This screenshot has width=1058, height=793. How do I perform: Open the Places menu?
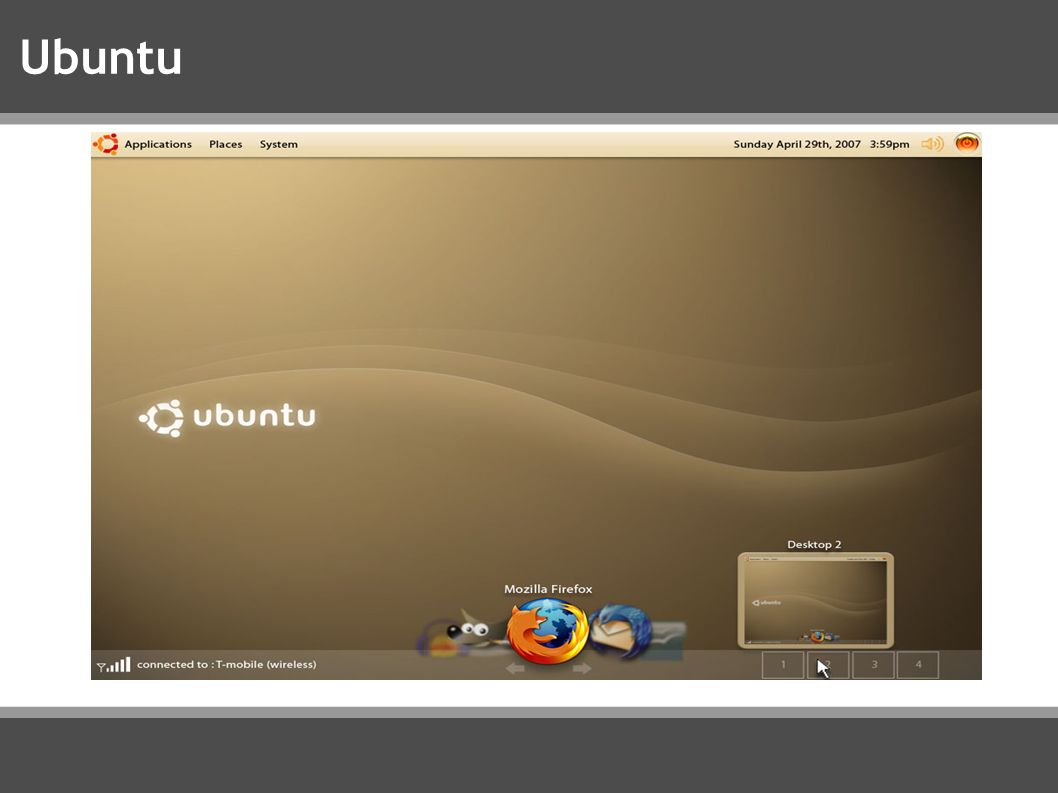point(225,144)
